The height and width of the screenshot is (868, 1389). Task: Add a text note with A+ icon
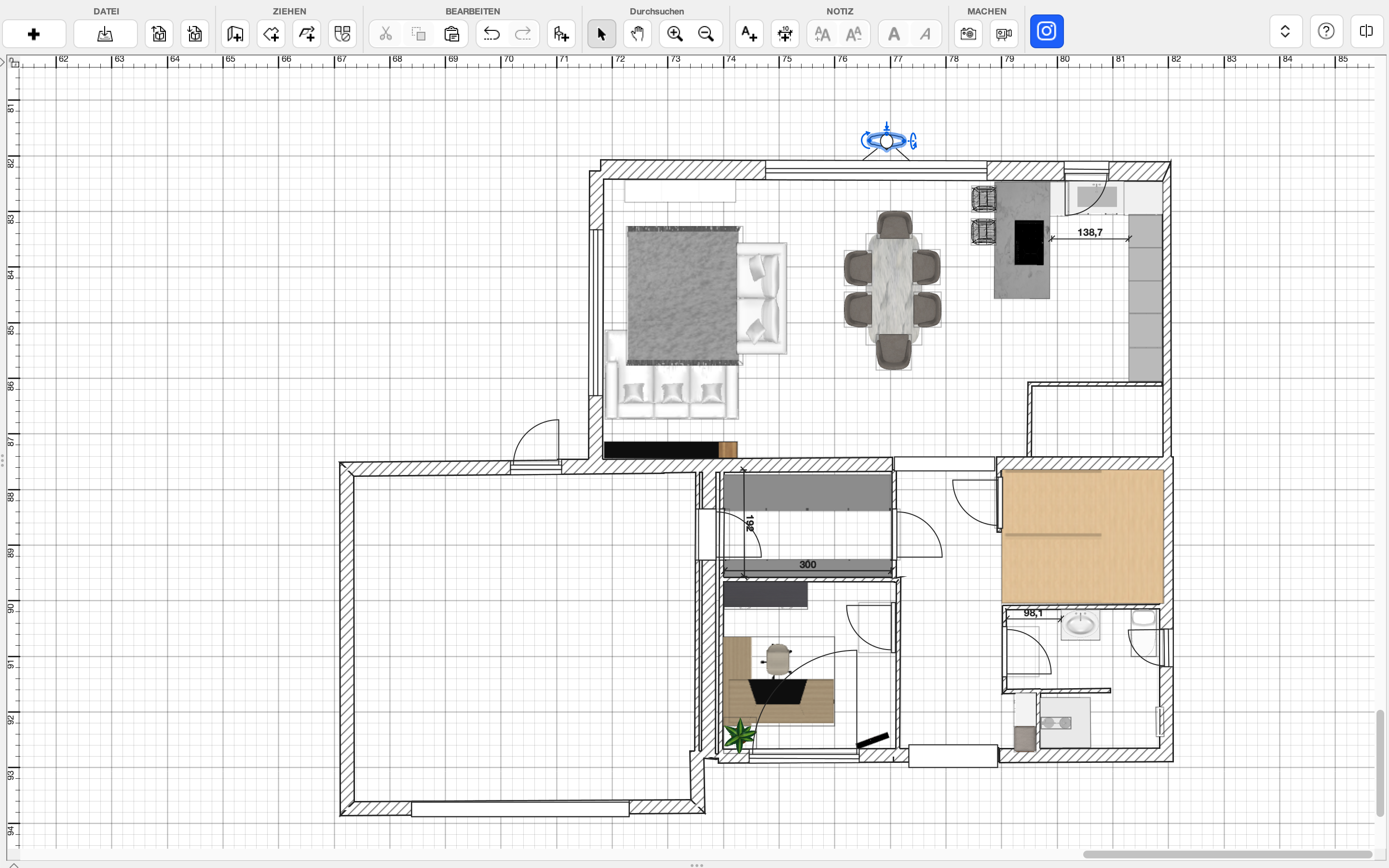click(x=749, y=34)
